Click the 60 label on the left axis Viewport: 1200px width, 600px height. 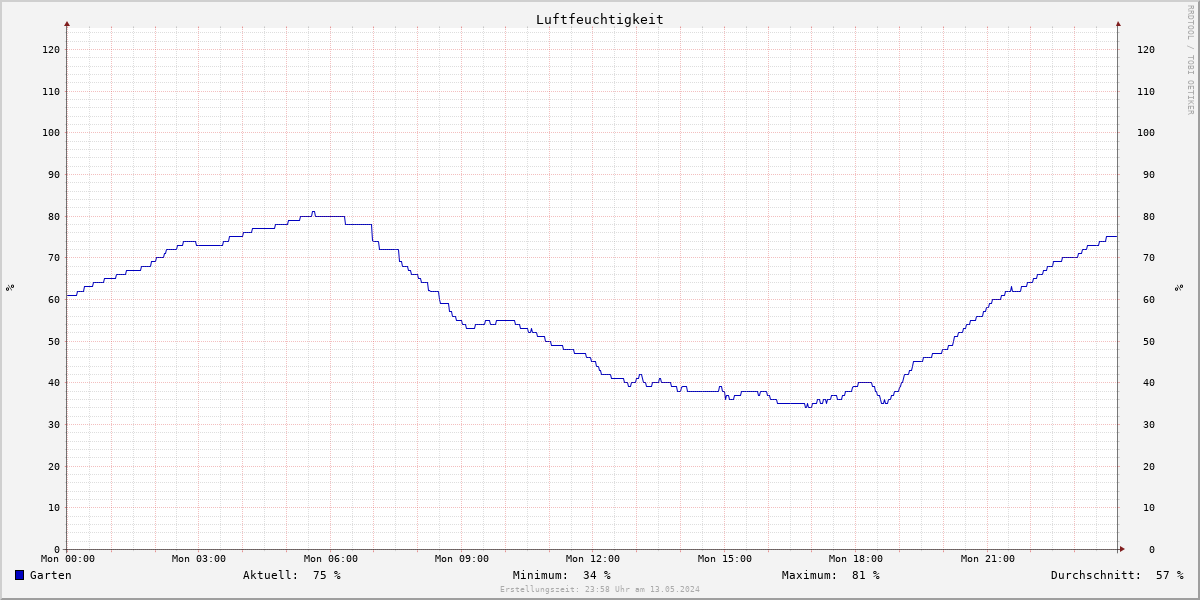53,299
